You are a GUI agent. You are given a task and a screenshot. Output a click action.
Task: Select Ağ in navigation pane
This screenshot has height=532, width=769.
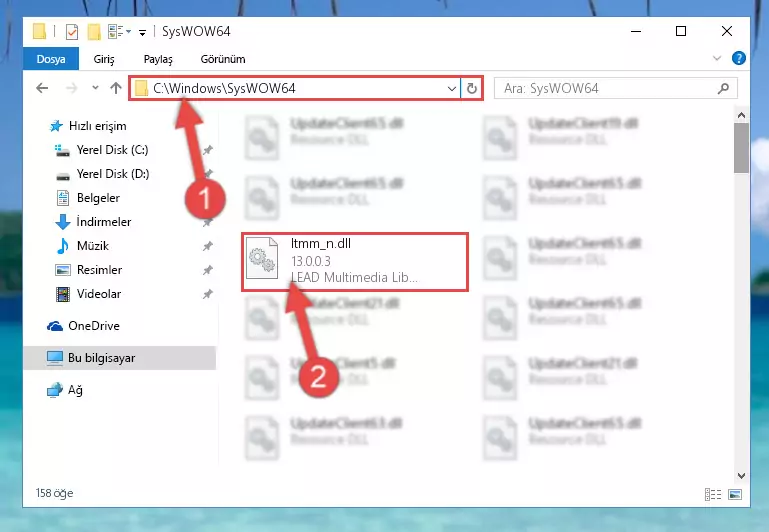pyautogui.click(x=75, y=390)
